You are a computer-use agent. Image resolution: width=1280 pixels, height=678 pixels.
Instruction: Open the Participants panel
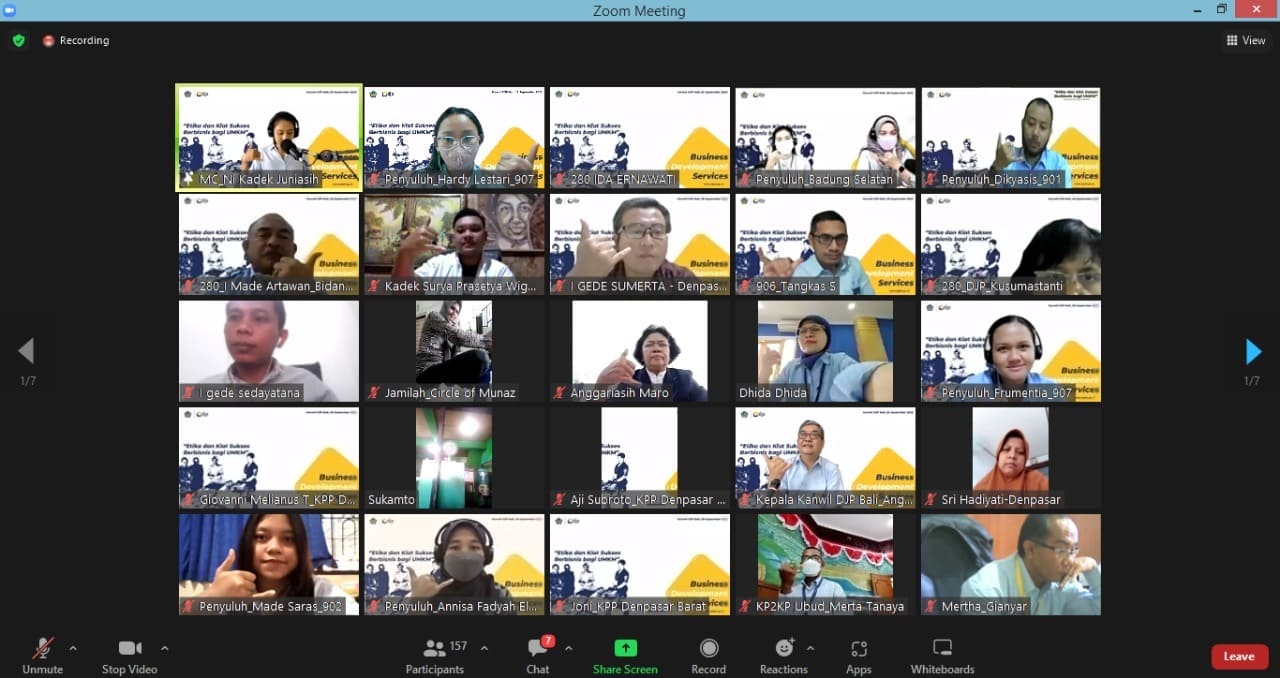coord(435,655)
